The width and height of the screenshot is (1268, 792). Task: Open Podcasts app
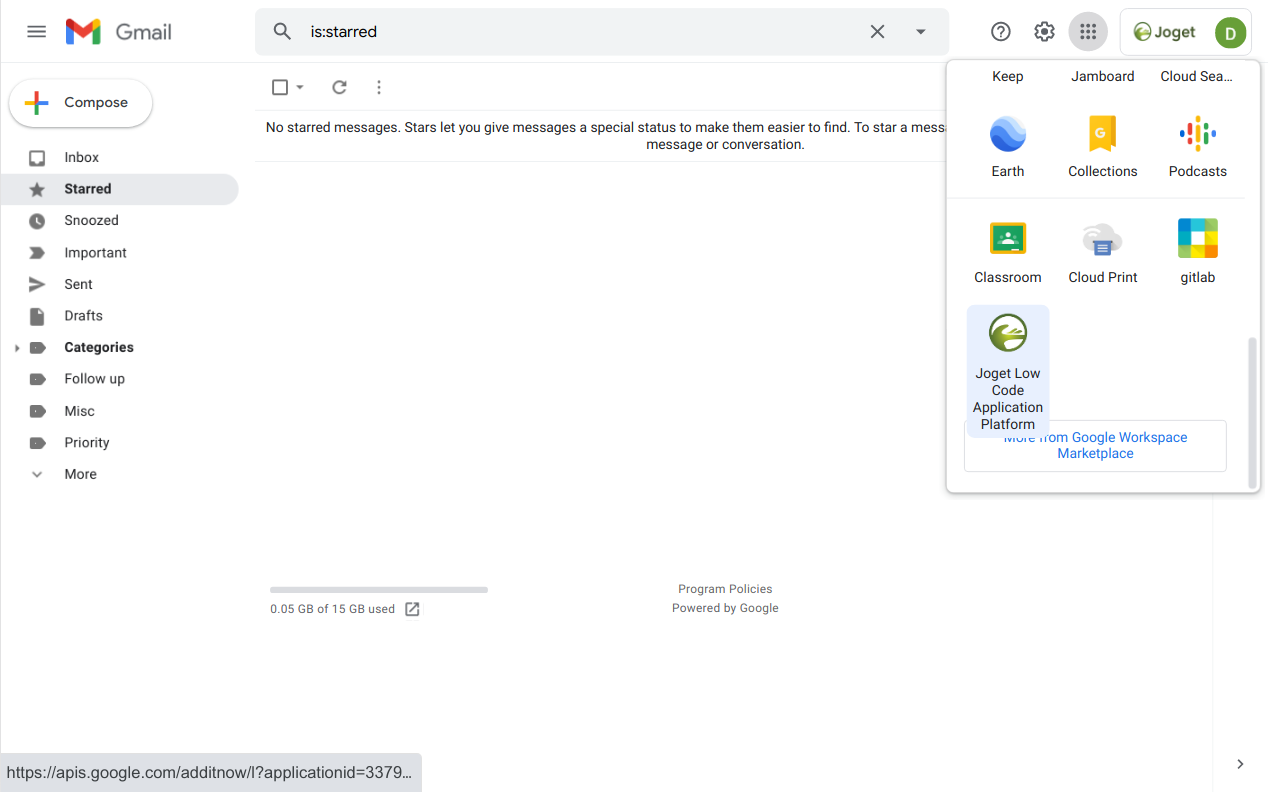(x=1198, y=146)
